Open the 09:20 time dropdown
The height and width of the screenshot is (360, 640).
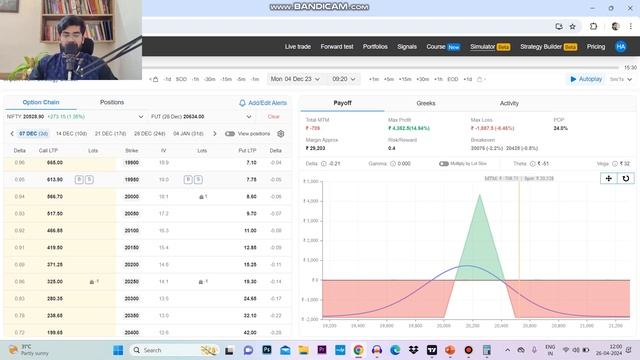(x=344, y=79)
